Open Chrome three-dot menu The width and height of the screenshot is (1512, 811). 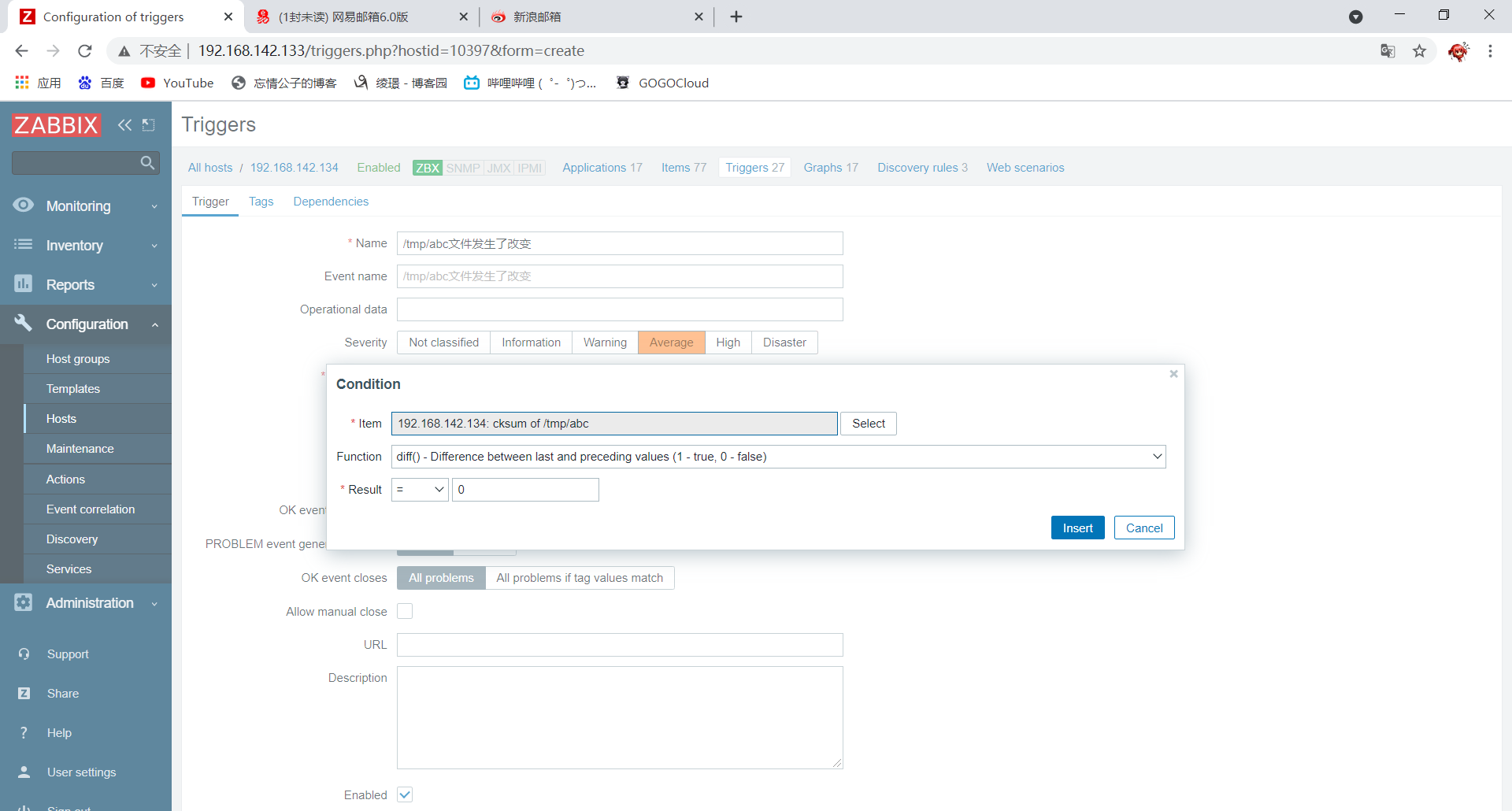(x=1490, y=50)
